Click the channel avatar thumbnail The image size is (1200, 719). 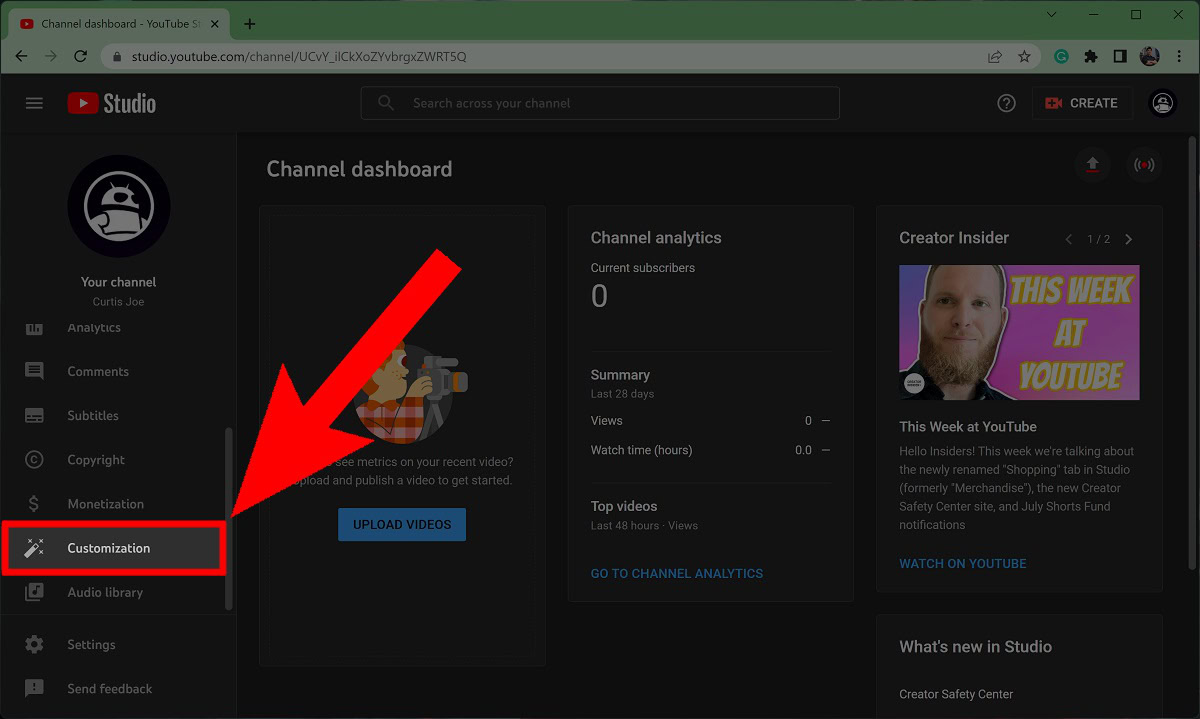pyautogui.click(x=118, y=205)
